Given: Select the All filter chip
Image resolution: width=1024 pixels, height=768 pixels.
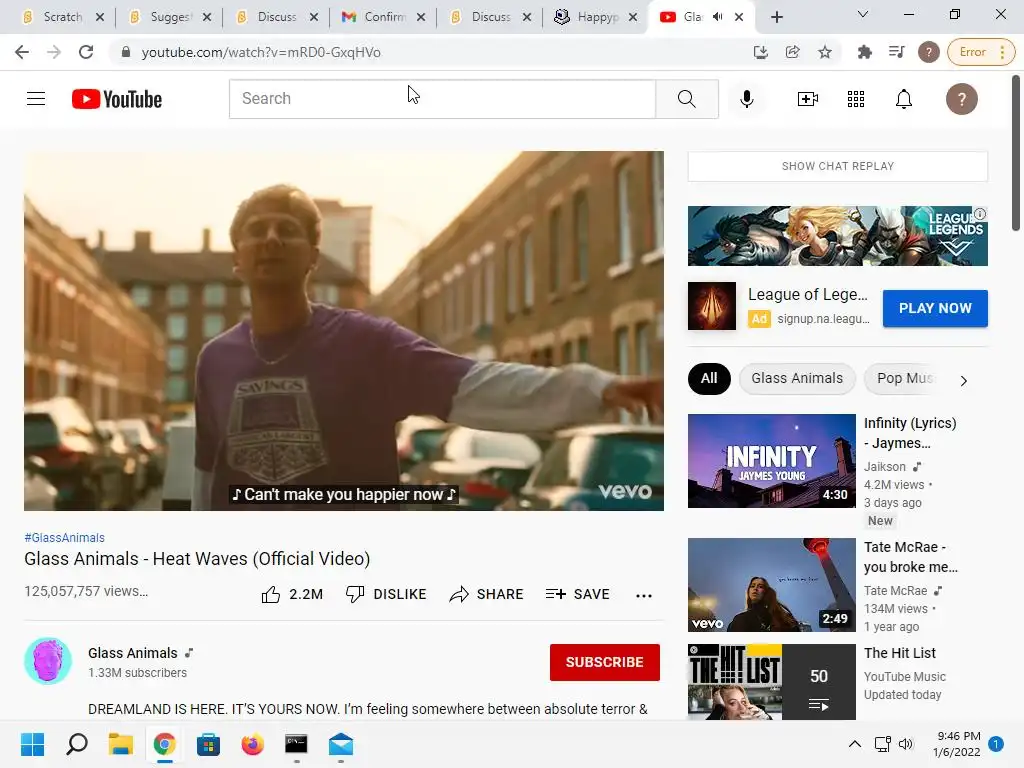Looking at the screenshot, I should (709, 379).
